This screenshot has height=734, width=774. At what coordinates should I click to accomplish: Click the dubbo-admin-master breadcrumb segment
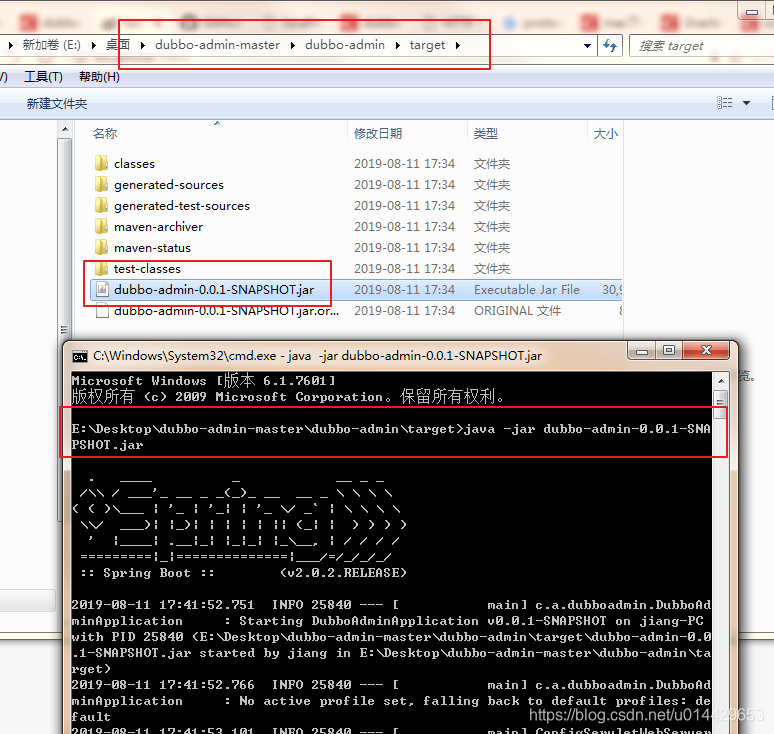pos(217,45)
